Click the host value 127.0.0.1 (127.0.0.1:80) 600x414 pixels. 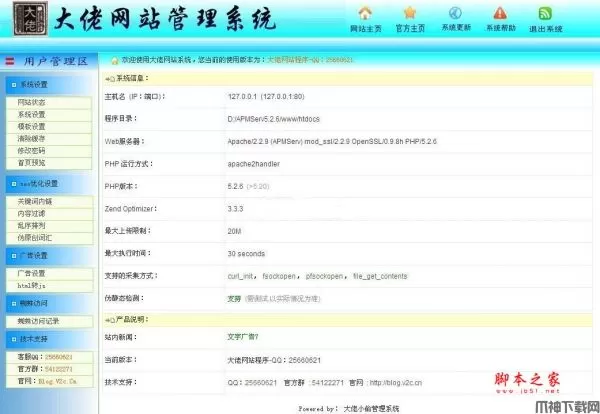266,96
